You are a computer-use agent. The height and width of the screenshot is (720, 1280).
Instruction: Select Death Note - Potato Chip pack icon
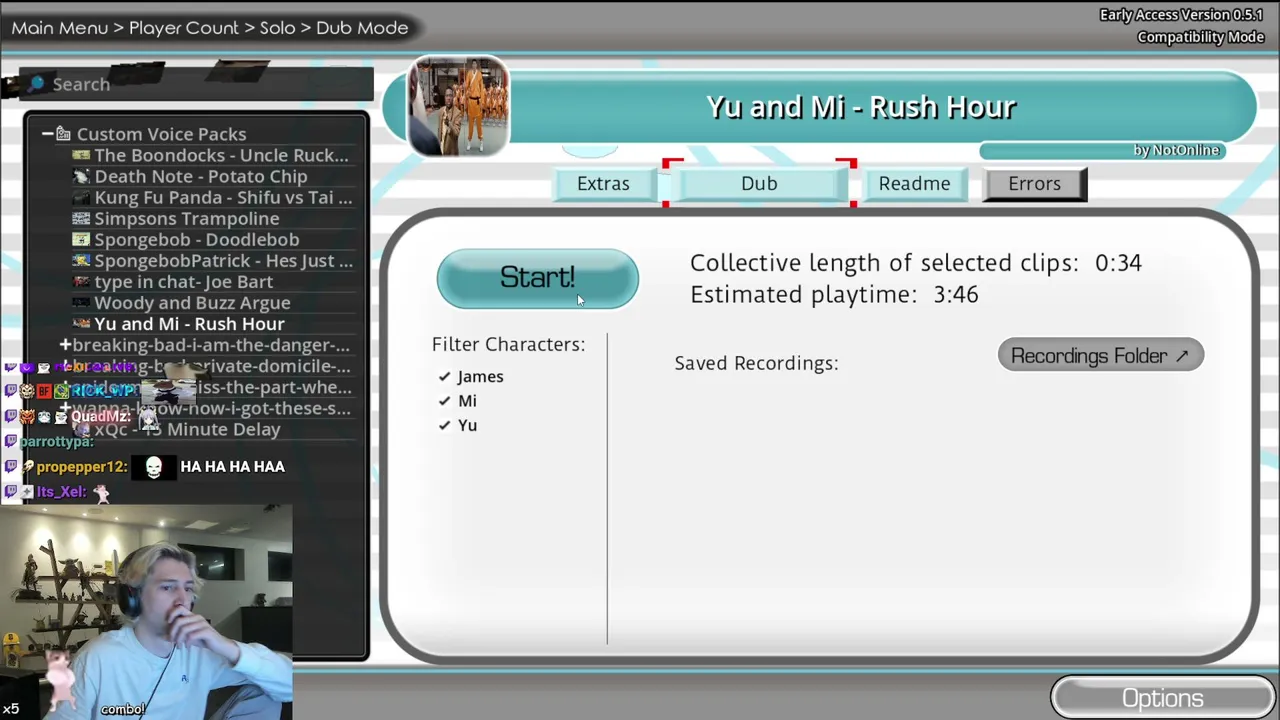81,176
